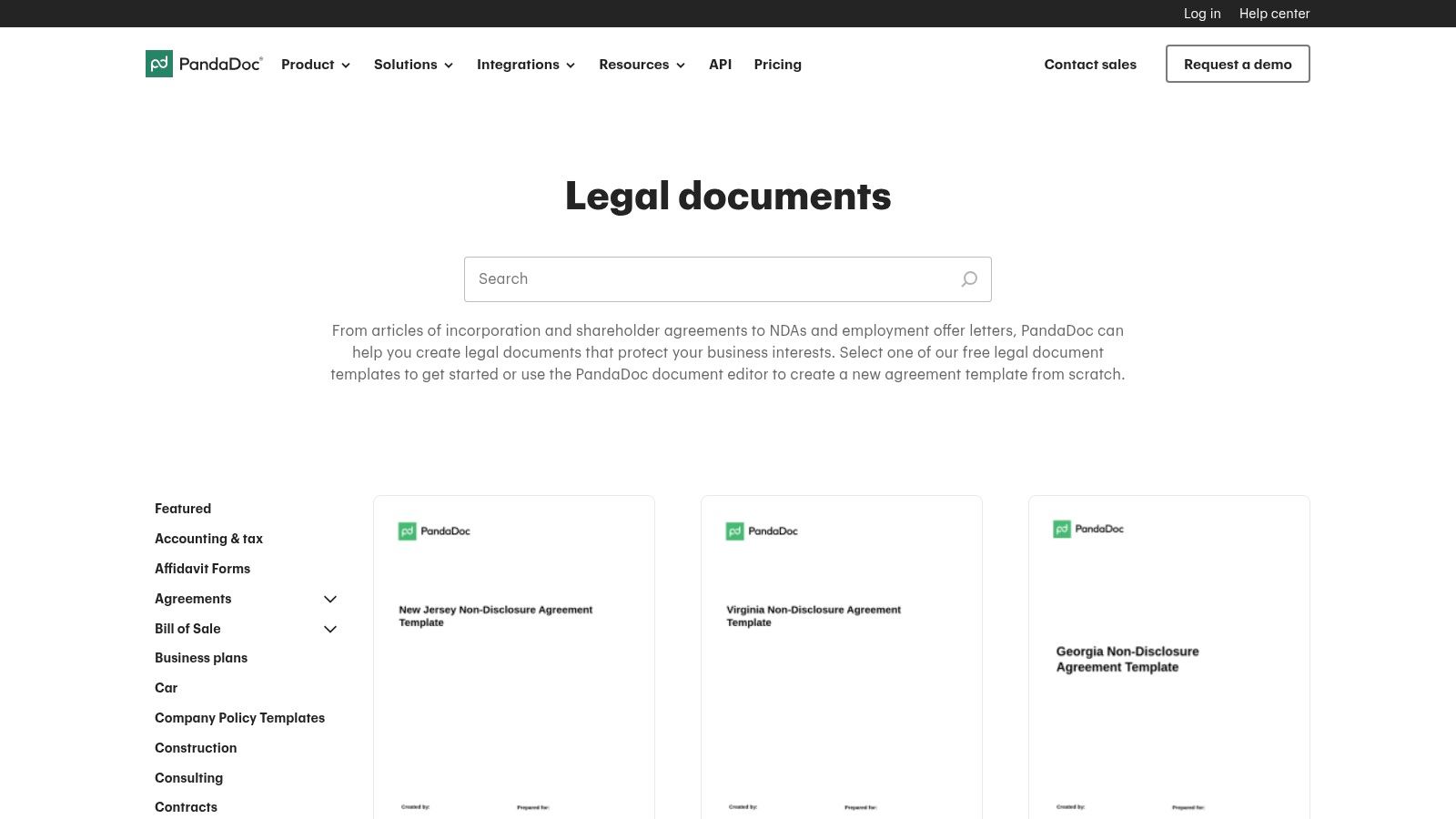Go to the API page
The width and height of the screenshot is (1456, 819).
tap(721, 65)
